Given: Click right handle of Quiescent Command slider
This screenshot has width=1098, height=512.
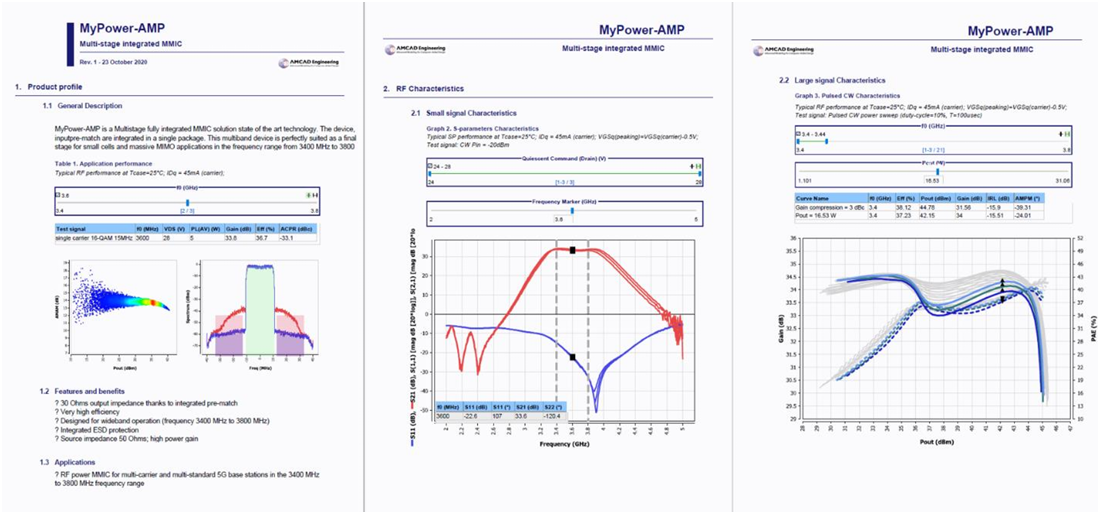Looking at the screenshot, I should [x=698, y=174].
